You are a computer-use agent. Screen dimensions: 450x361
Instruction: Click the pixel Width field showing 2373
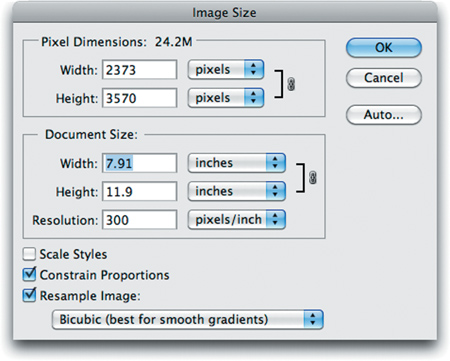click(x=139, y=70)
